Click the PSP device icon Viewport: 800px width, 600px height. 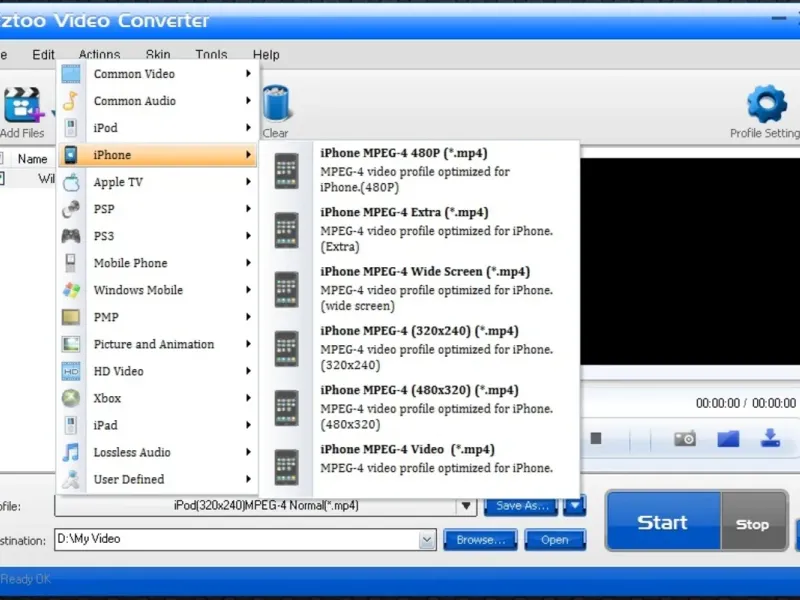coord(71,209)
